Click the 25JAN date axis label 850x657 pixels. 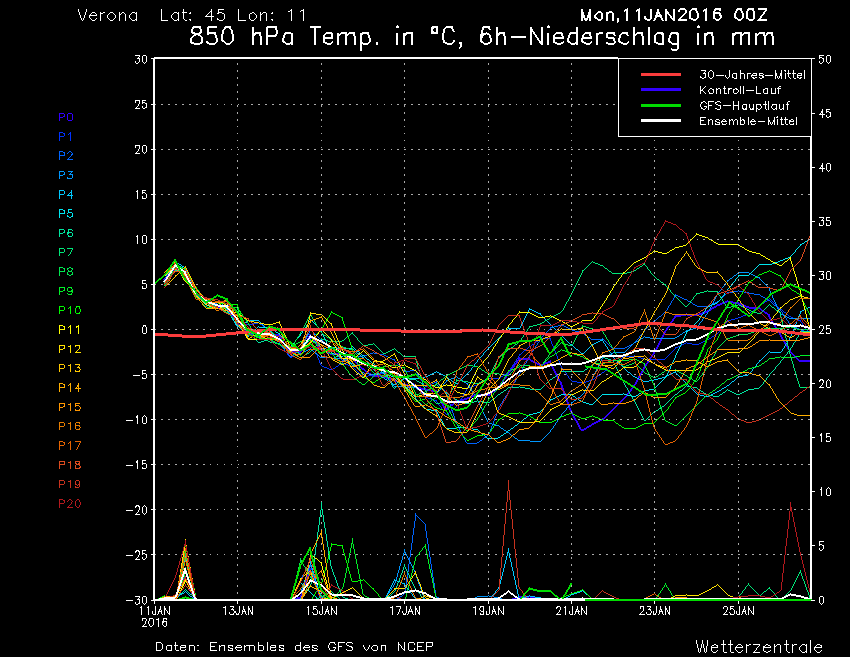(737, 609)
